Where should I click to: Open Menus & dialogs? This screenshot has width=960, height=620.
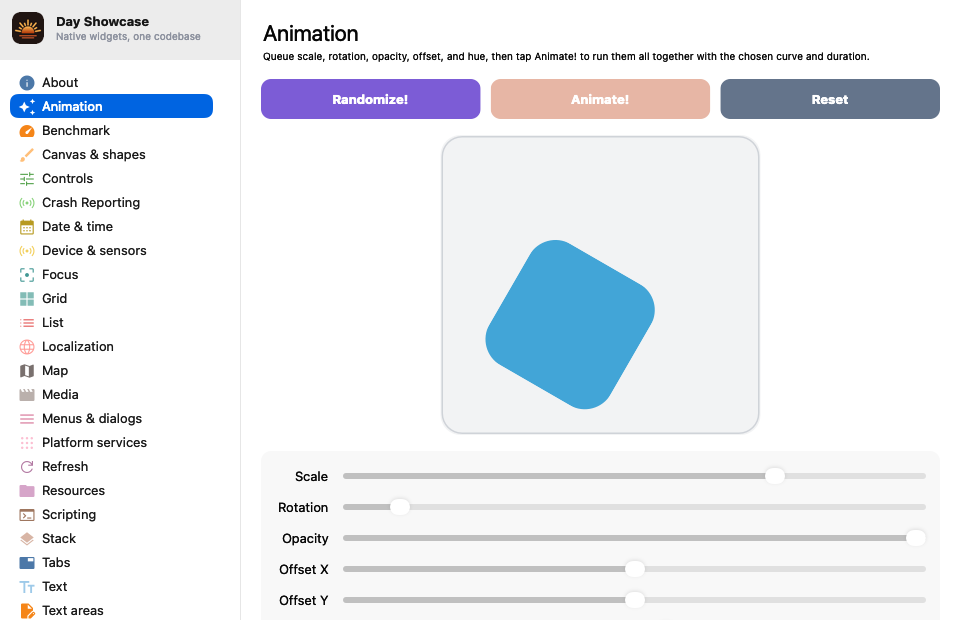[111, 419]
